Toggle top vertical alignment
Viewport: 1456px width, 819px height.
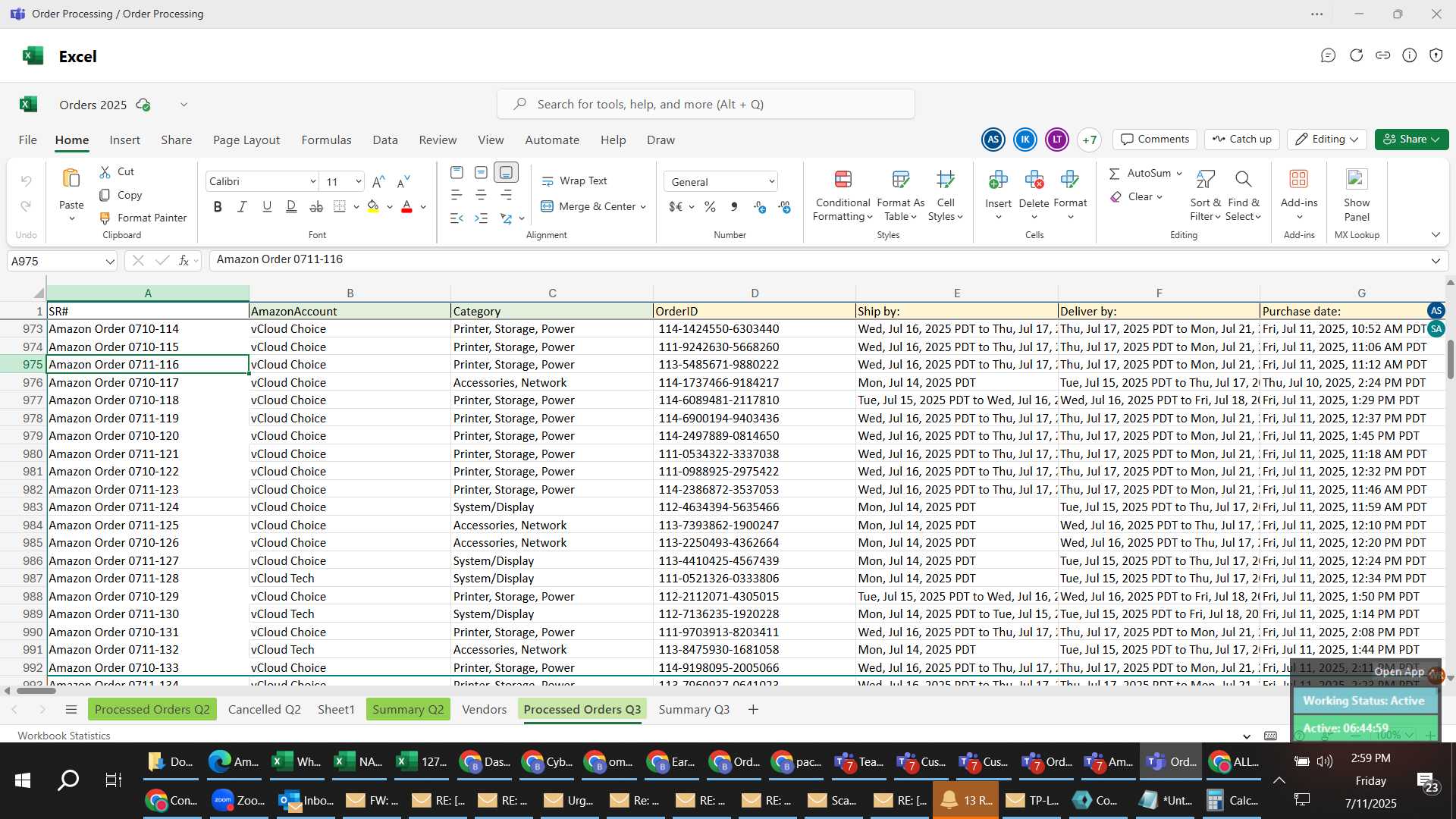coord(456,173)
